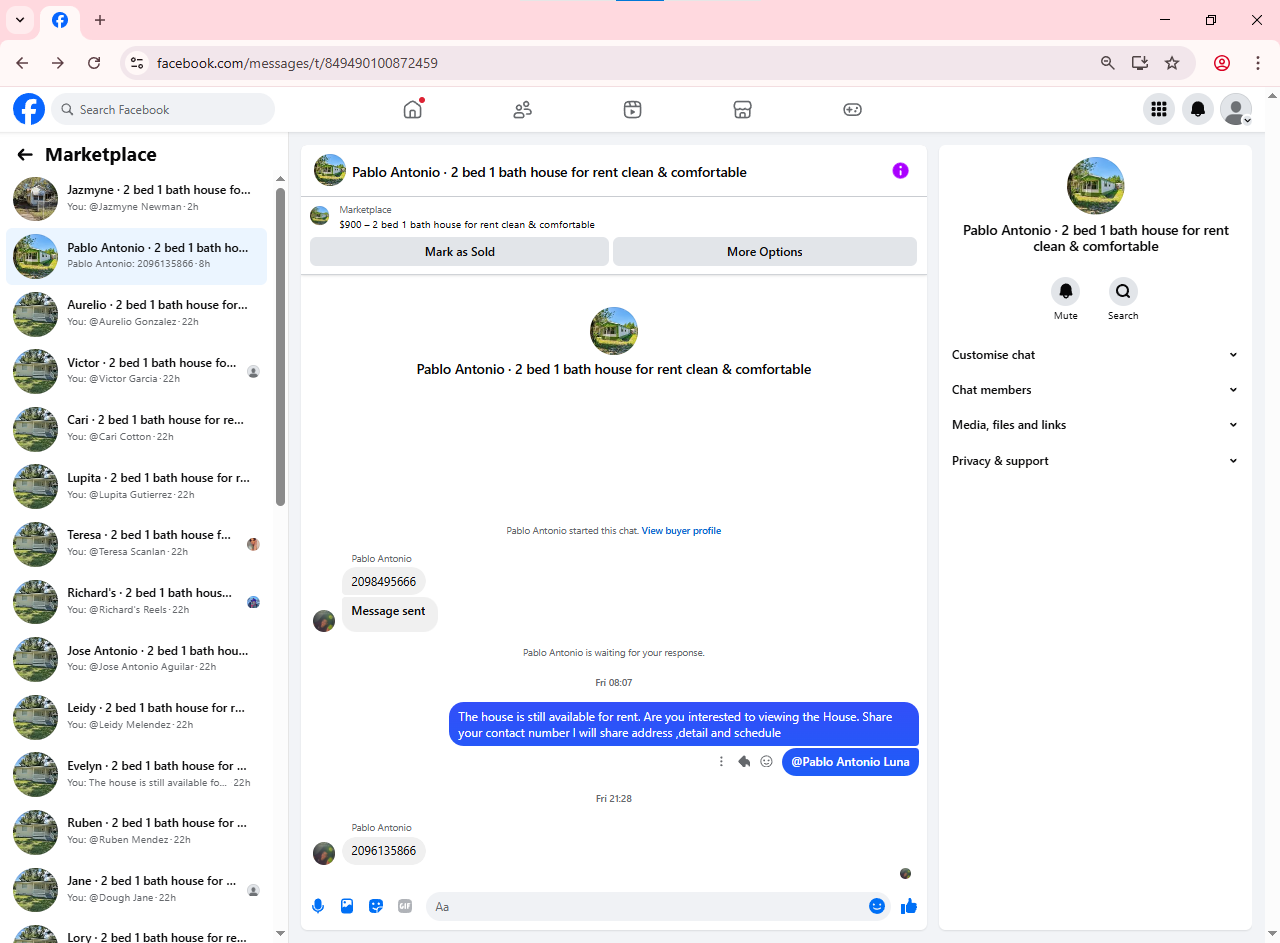Expand Privacy & support section
Viewport: 1280px width, 943px height.
[x=1095, y=461]
